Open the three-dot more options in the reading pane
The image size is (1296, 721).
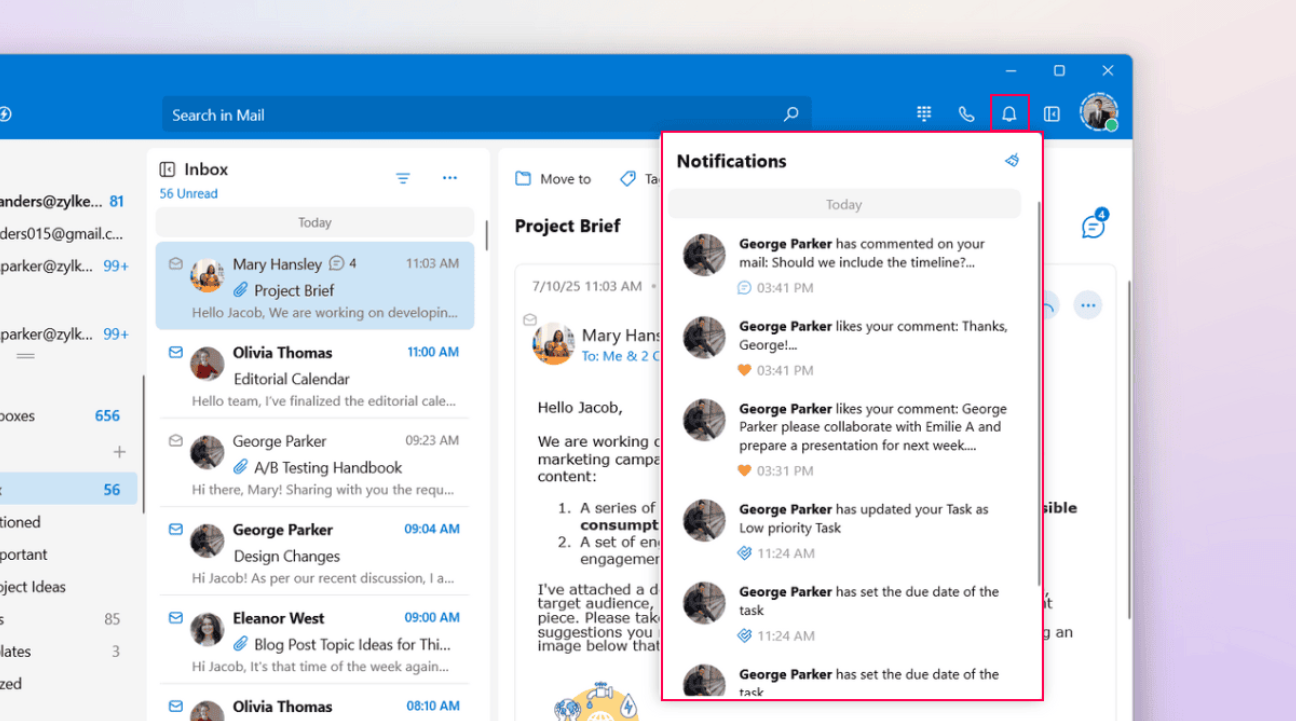coord(1088,304)
